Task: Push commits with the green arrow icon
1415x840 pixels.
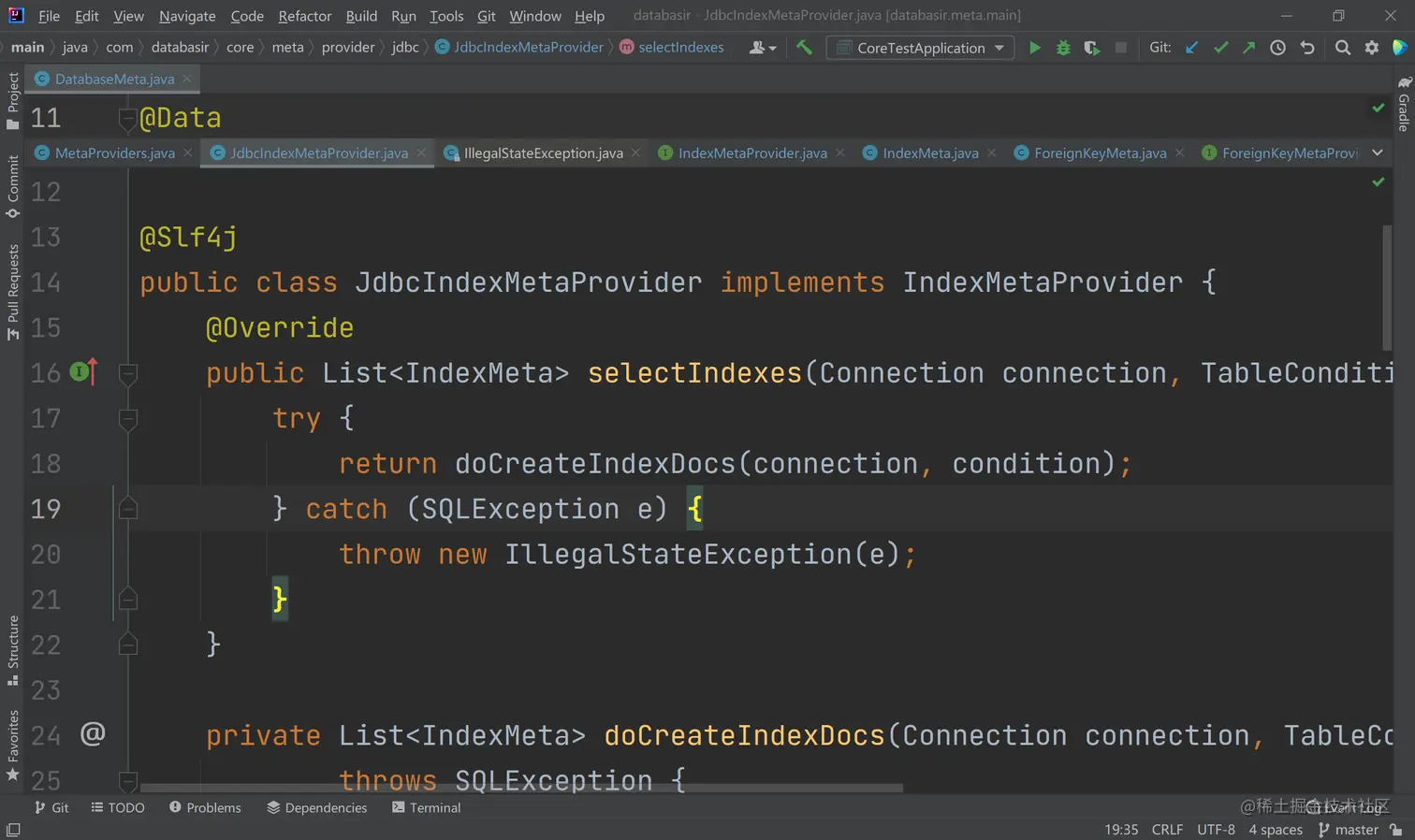Action: [1248, 48]
